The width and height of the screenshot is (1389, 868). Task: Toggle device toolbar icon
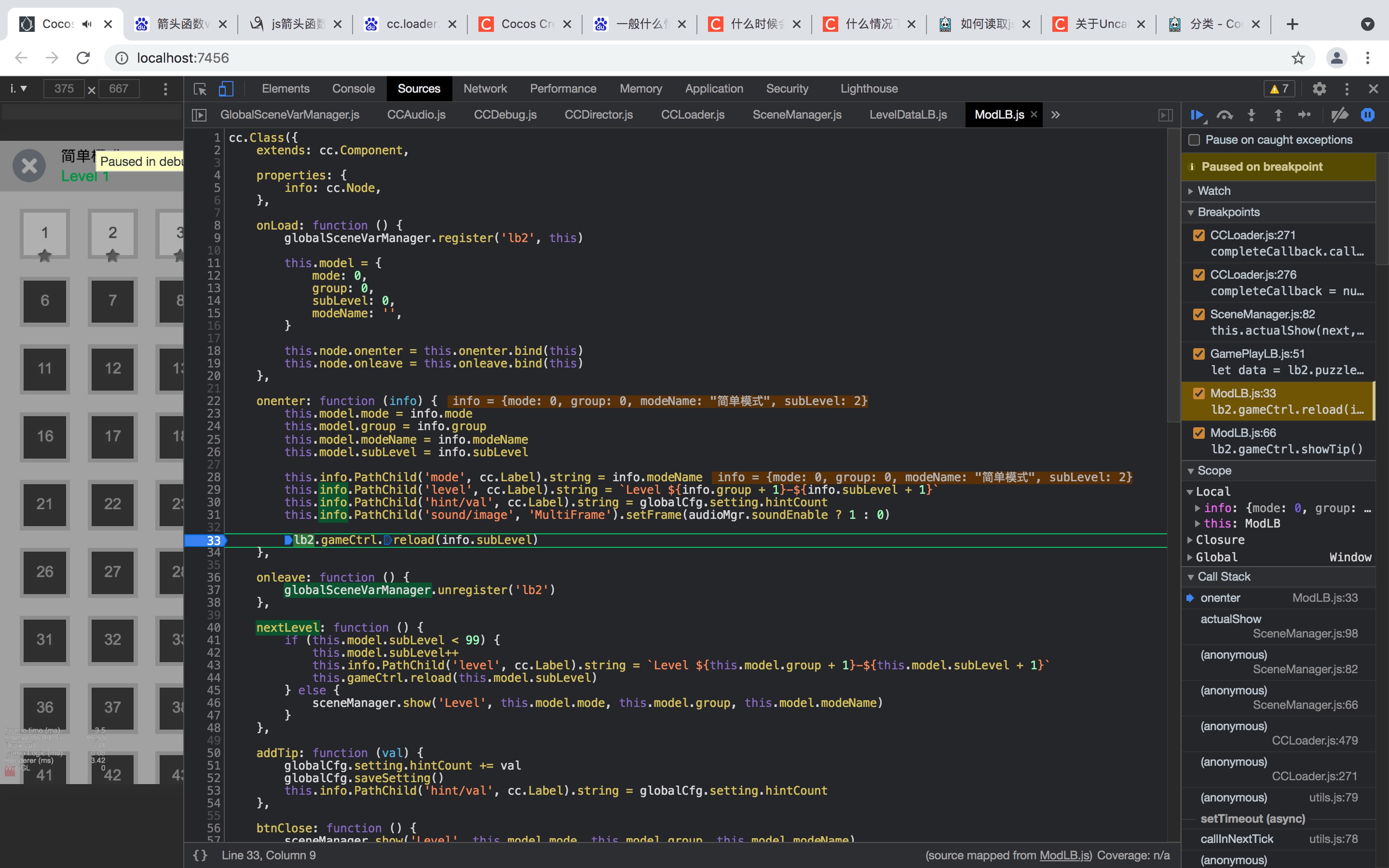(x=226, y=89)
